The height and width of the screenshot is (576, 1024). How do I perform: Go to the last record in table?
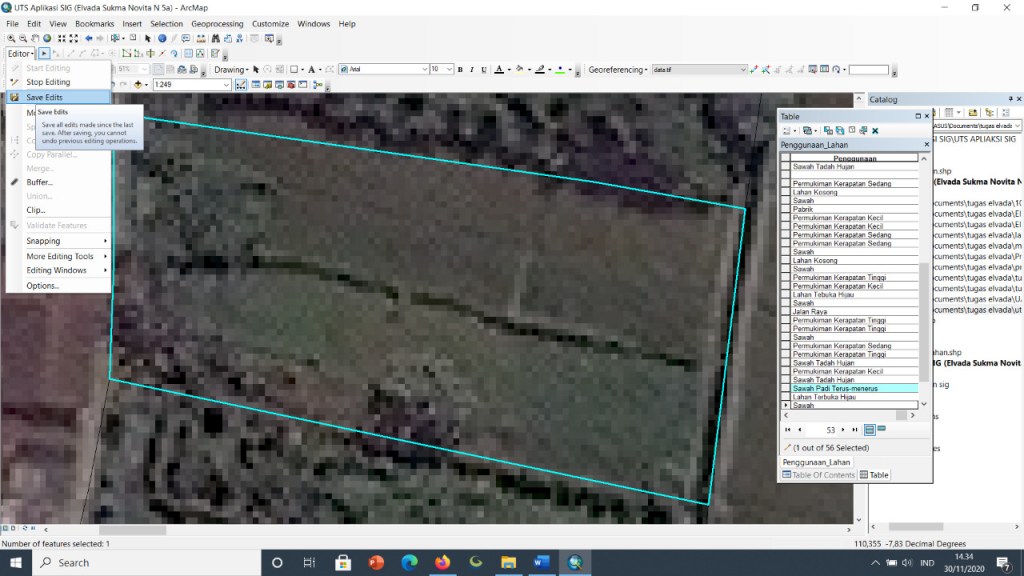855,430
